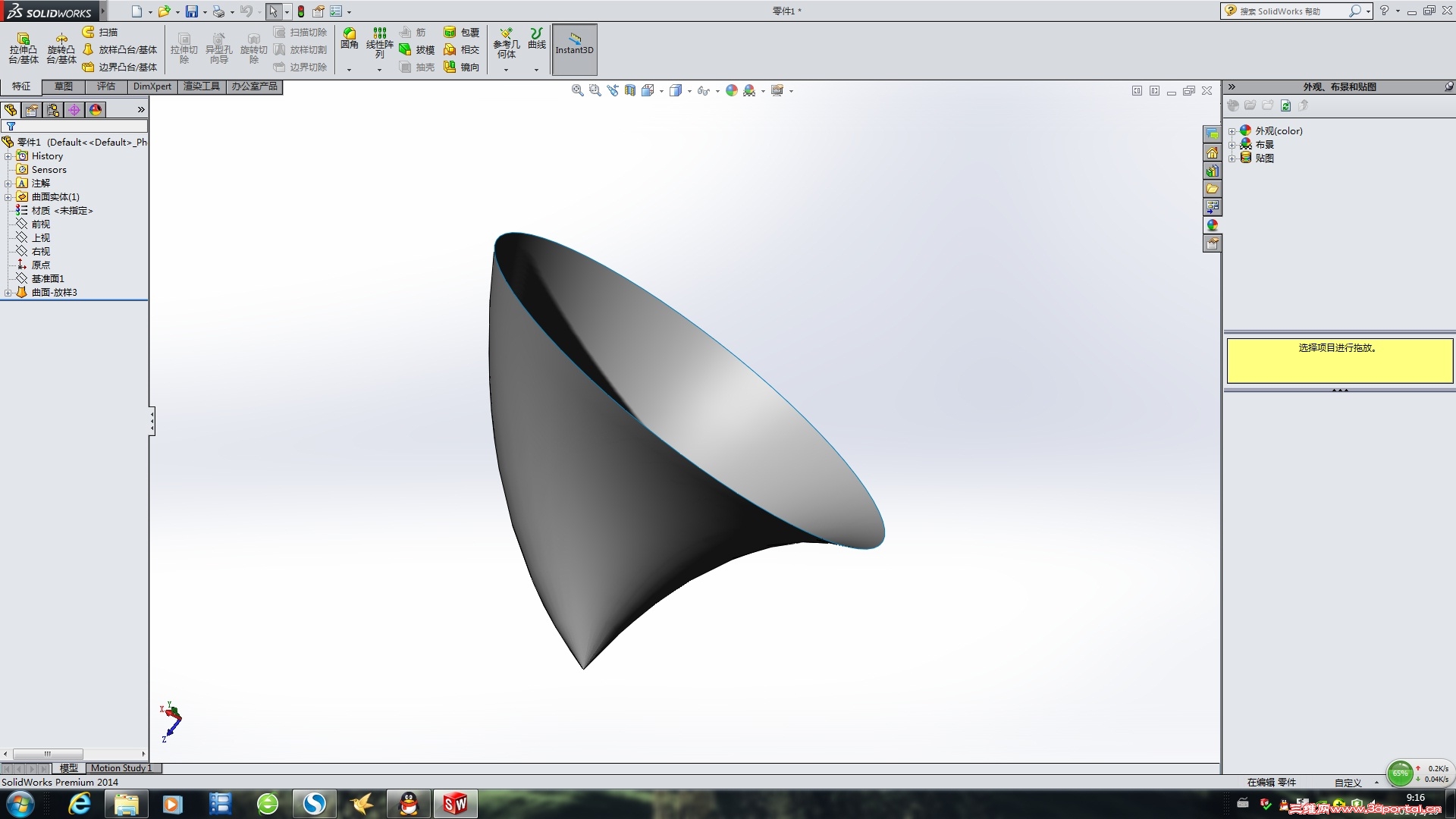This screenshot has height=819, width=1456.
Task: Open the Appearances tab in task pane
Action: [x=1212, y=225]
